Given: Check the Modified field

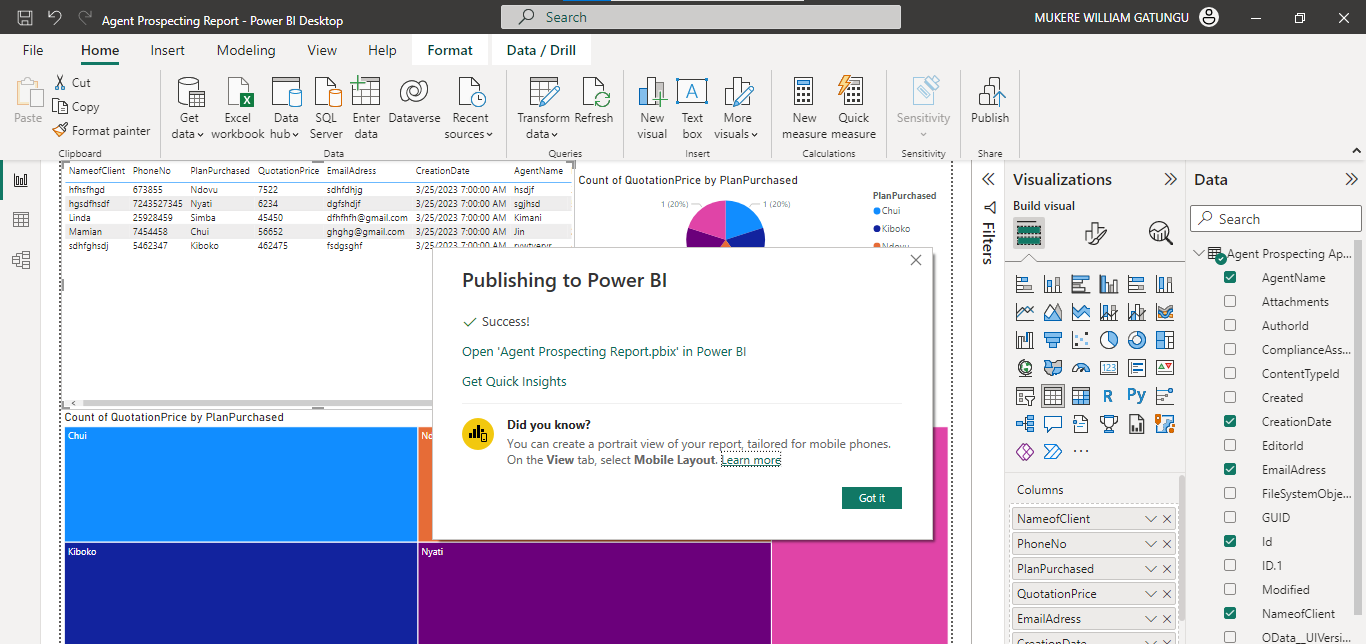Looking at the screenshot, I should click(1230, 590).
